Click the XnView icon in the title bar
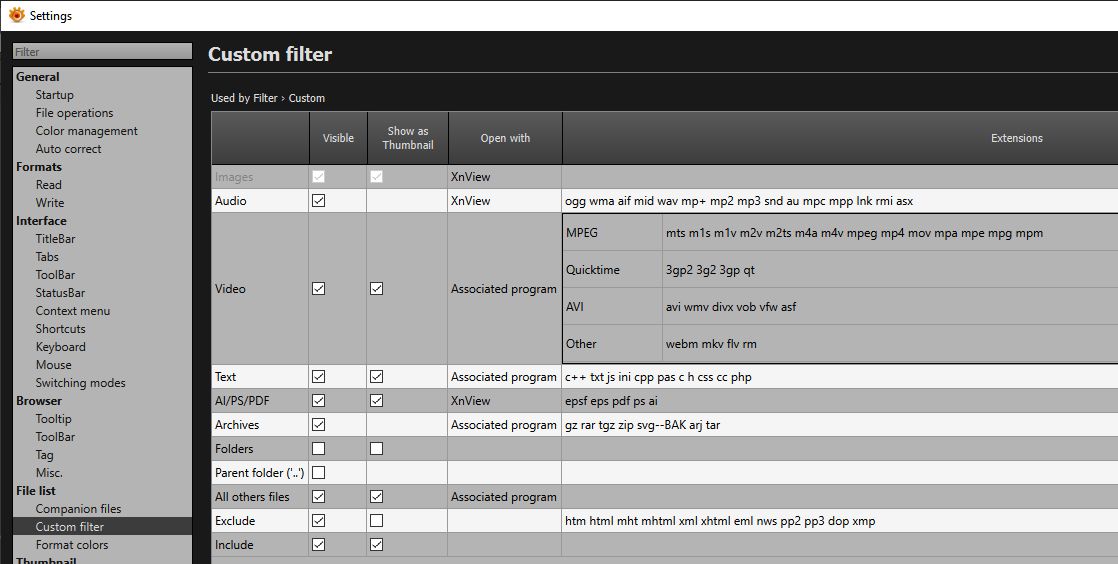 (16, 14)
